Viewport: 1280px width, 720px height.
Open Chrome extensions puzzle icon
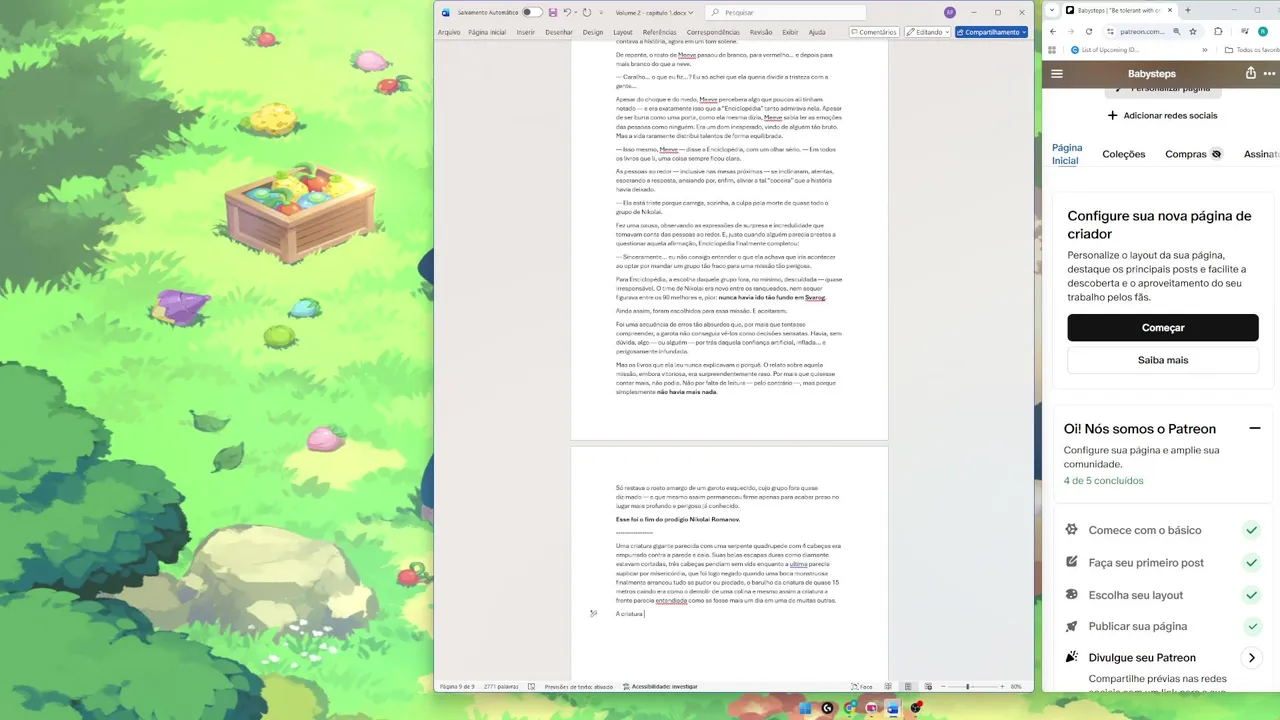click(1218, 31)
